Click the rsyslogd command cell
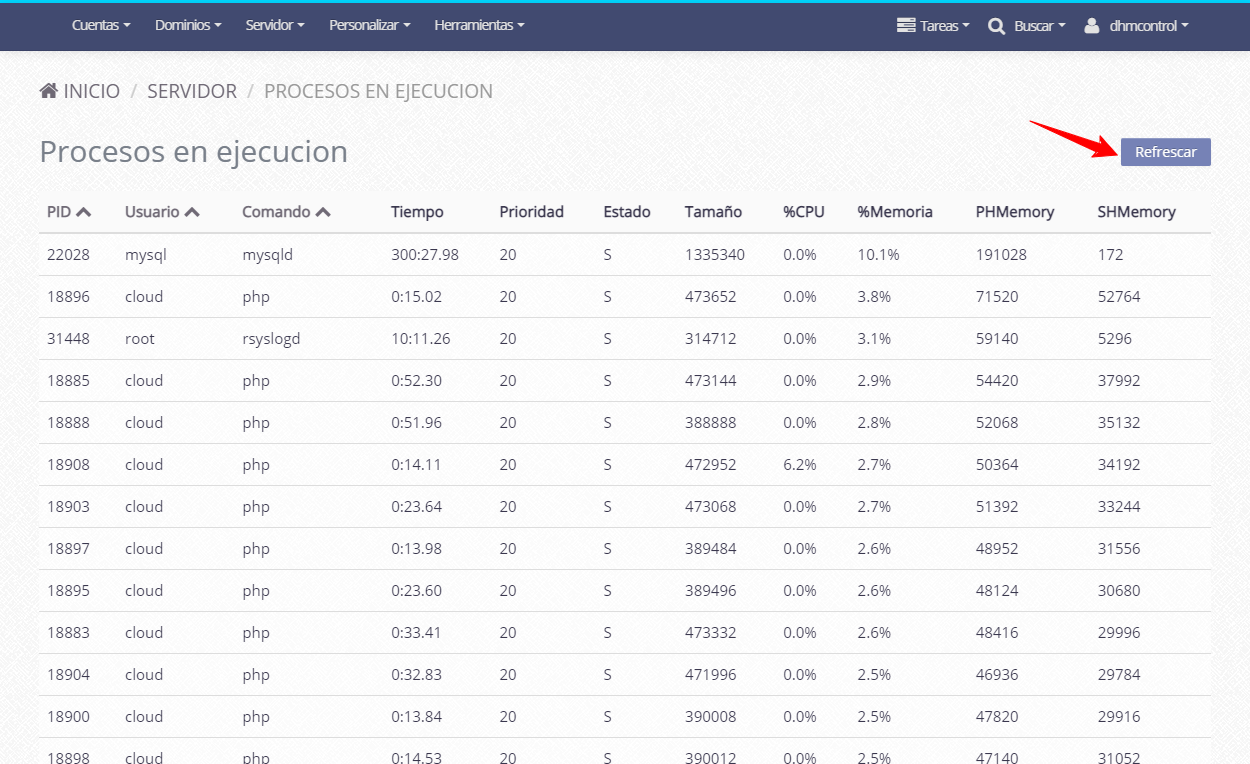 click(271, 339)
